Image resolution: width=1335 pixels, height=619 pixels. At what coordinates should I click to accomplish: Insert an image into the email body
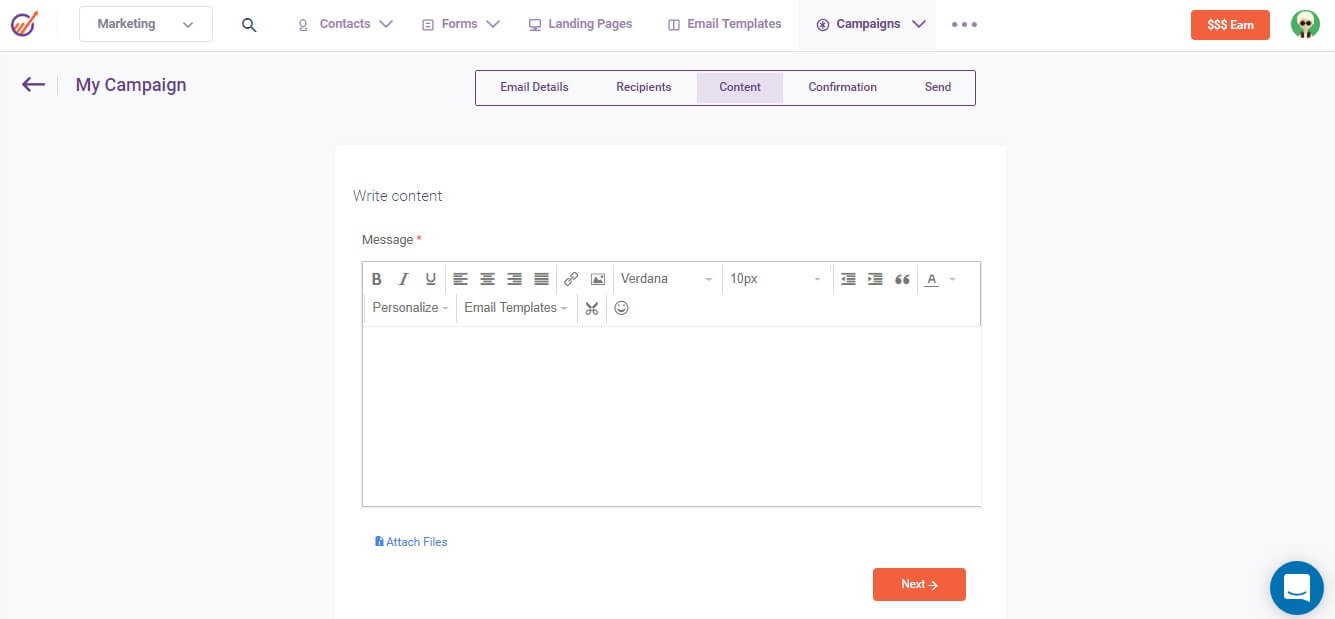(597, 279)
